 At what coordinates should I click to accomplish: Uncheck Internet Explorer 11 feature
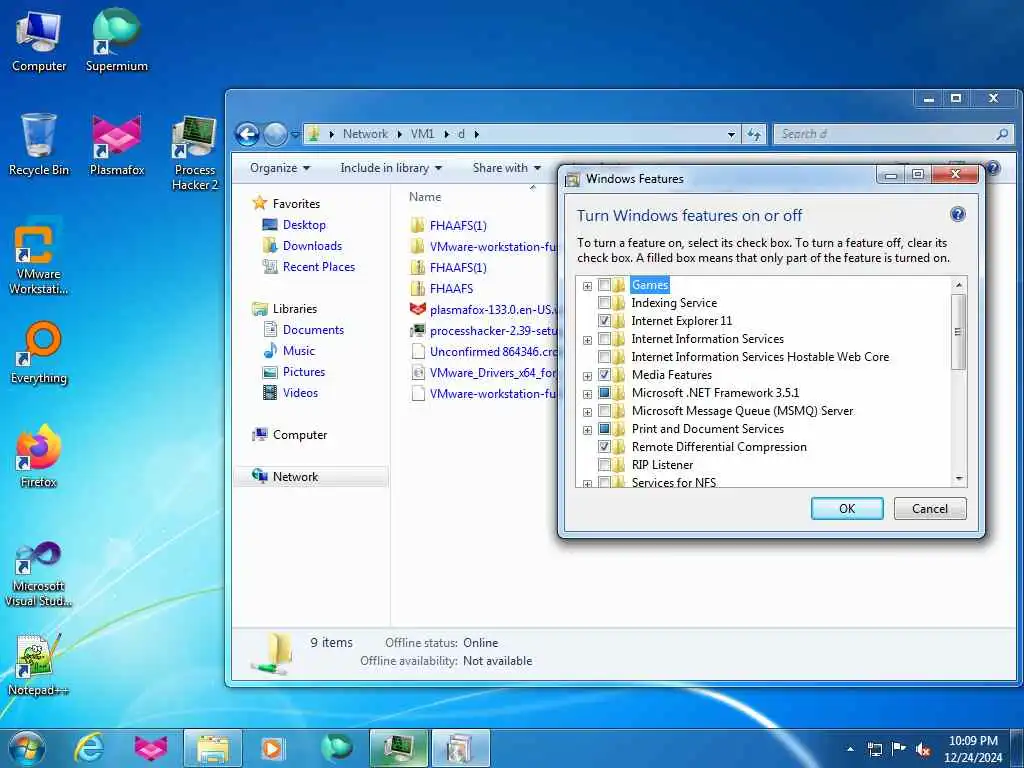click(x=604, y=321)
